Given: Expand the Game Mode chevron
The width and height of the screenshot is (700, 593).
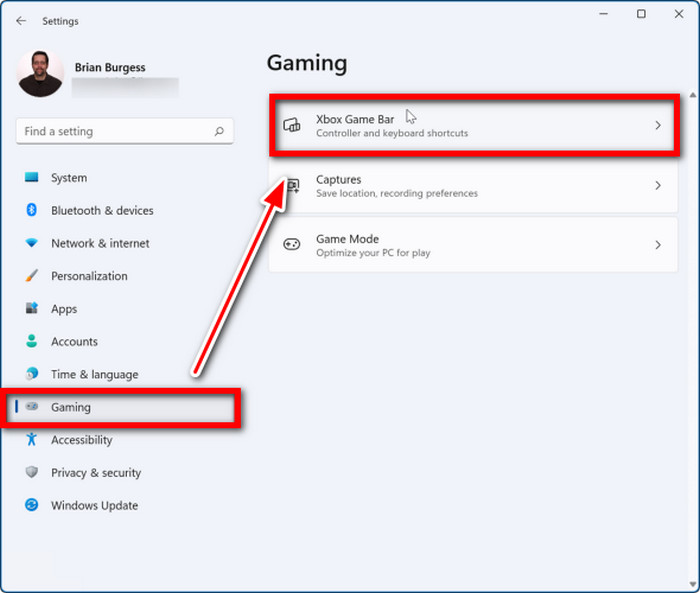Looking at the screenshot, I should click(658, 245).
